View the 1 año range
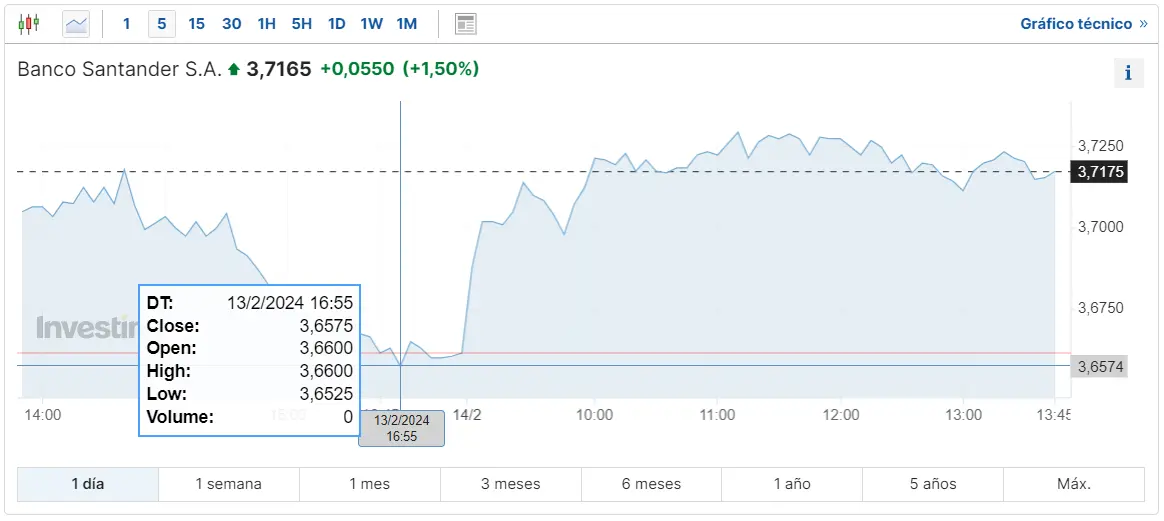Screen dimensions: 1164x521 (x=792, y=485)
